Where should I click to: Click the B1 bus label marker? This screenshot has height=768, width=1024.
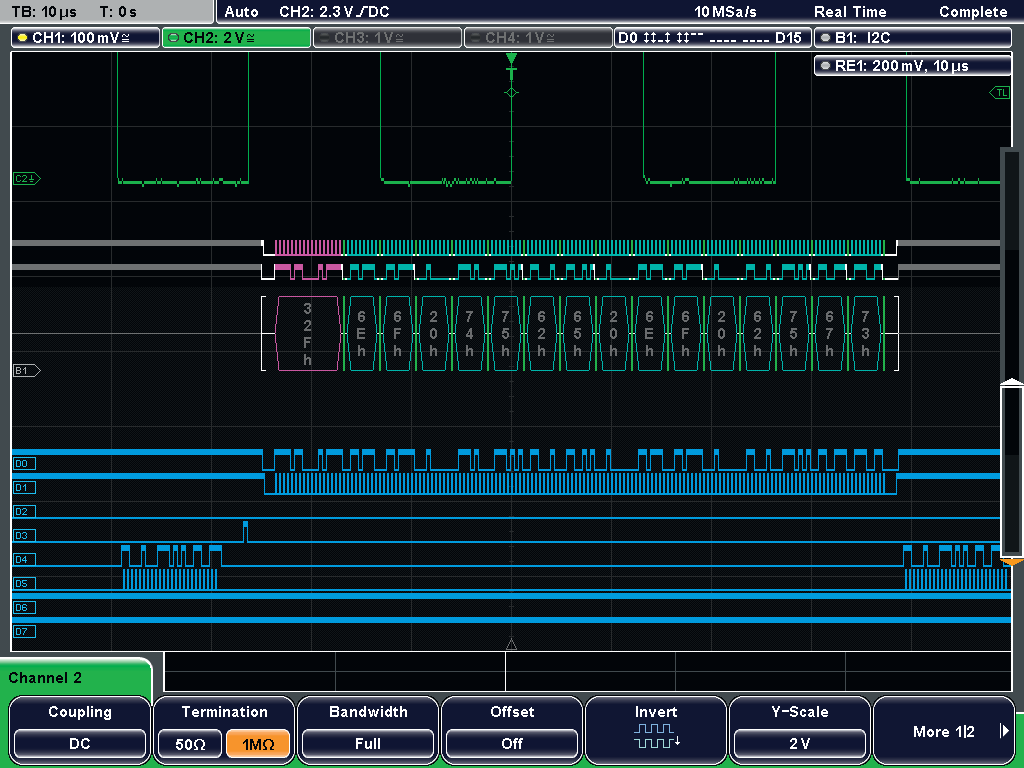26,370
